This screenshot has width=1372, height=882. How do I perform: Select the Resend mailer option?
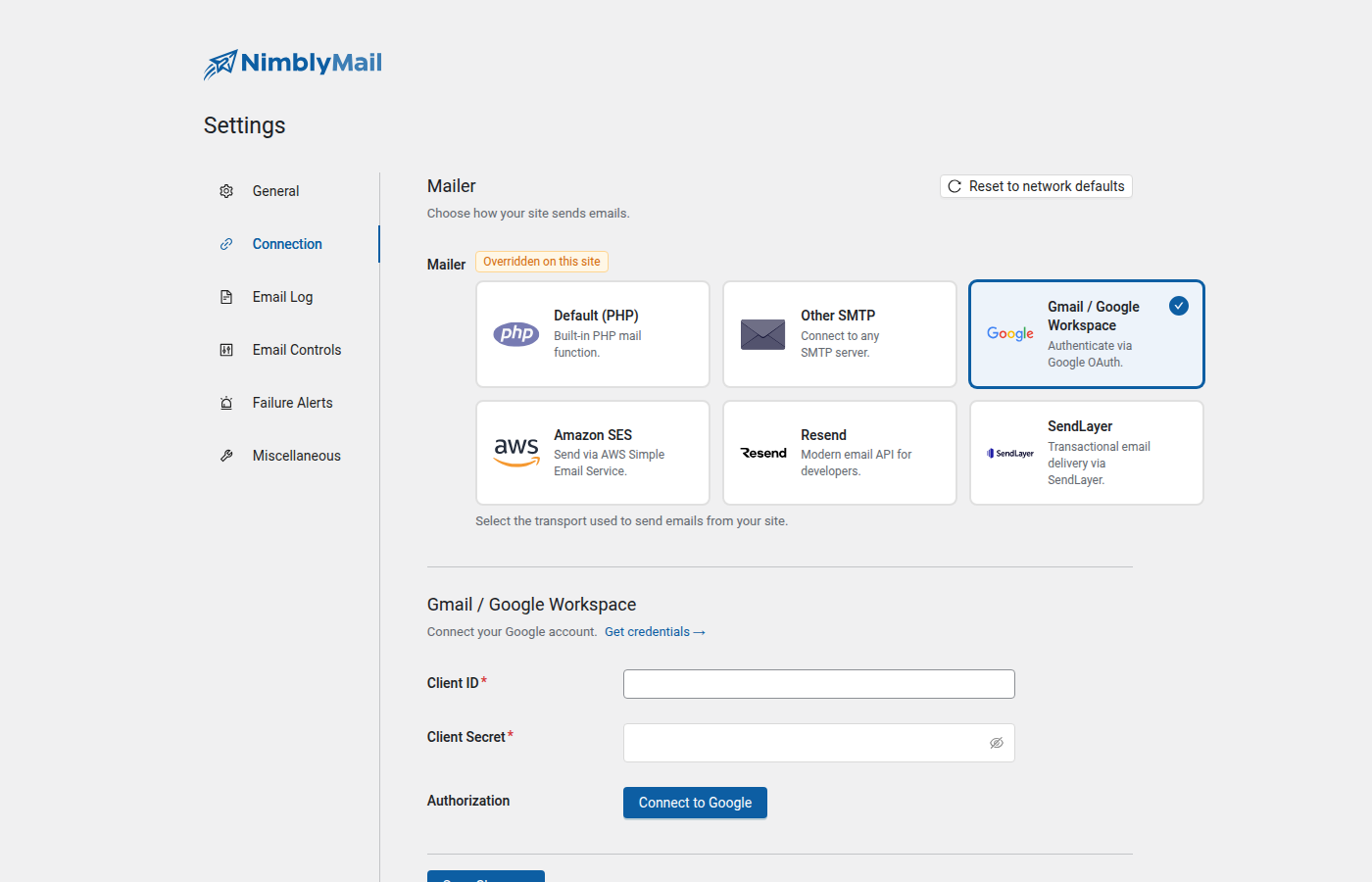[x=840, y=453]
